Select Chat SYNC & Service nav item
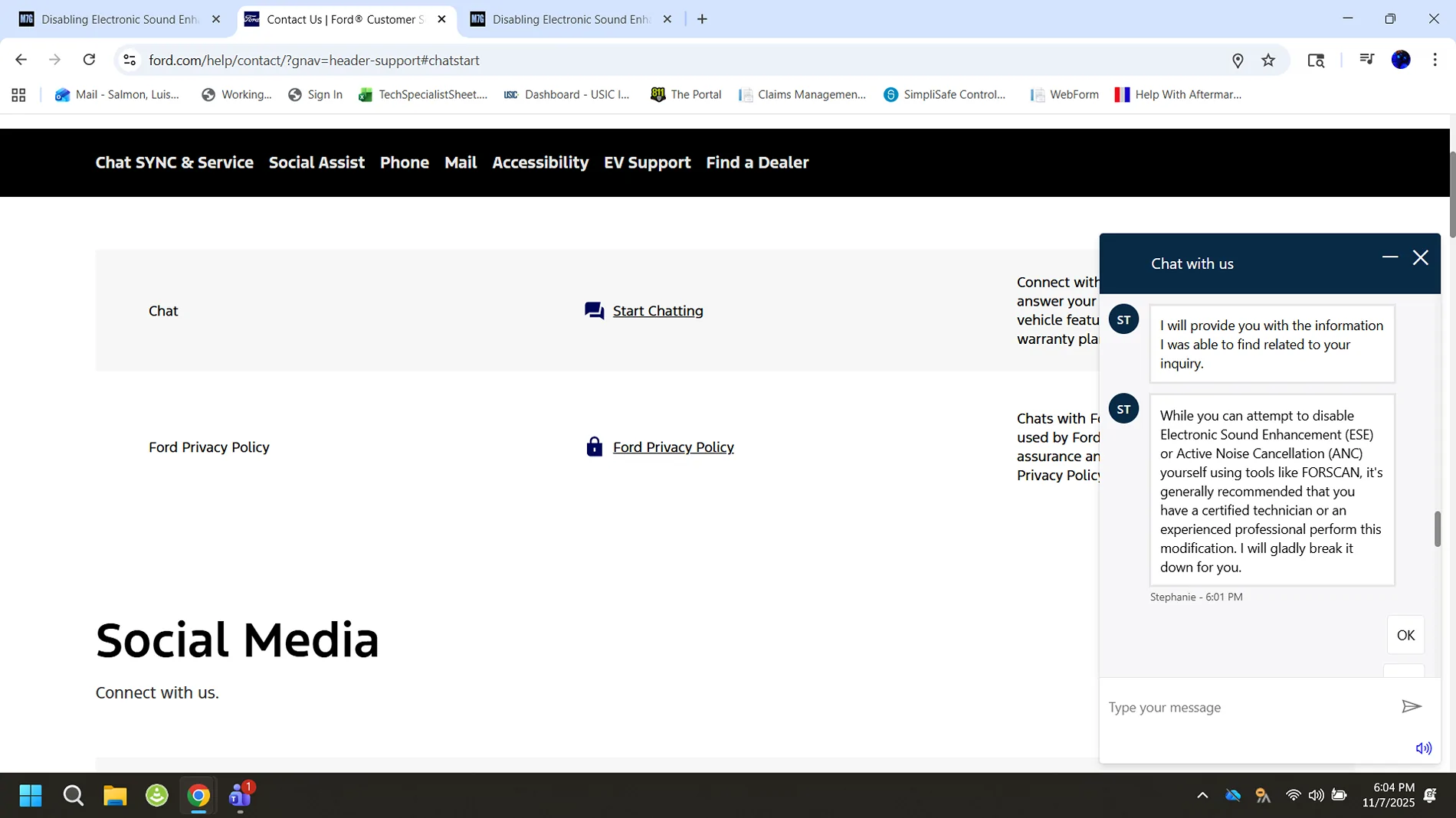Screen dimensions: 1456x818 (x=175, y=162)
